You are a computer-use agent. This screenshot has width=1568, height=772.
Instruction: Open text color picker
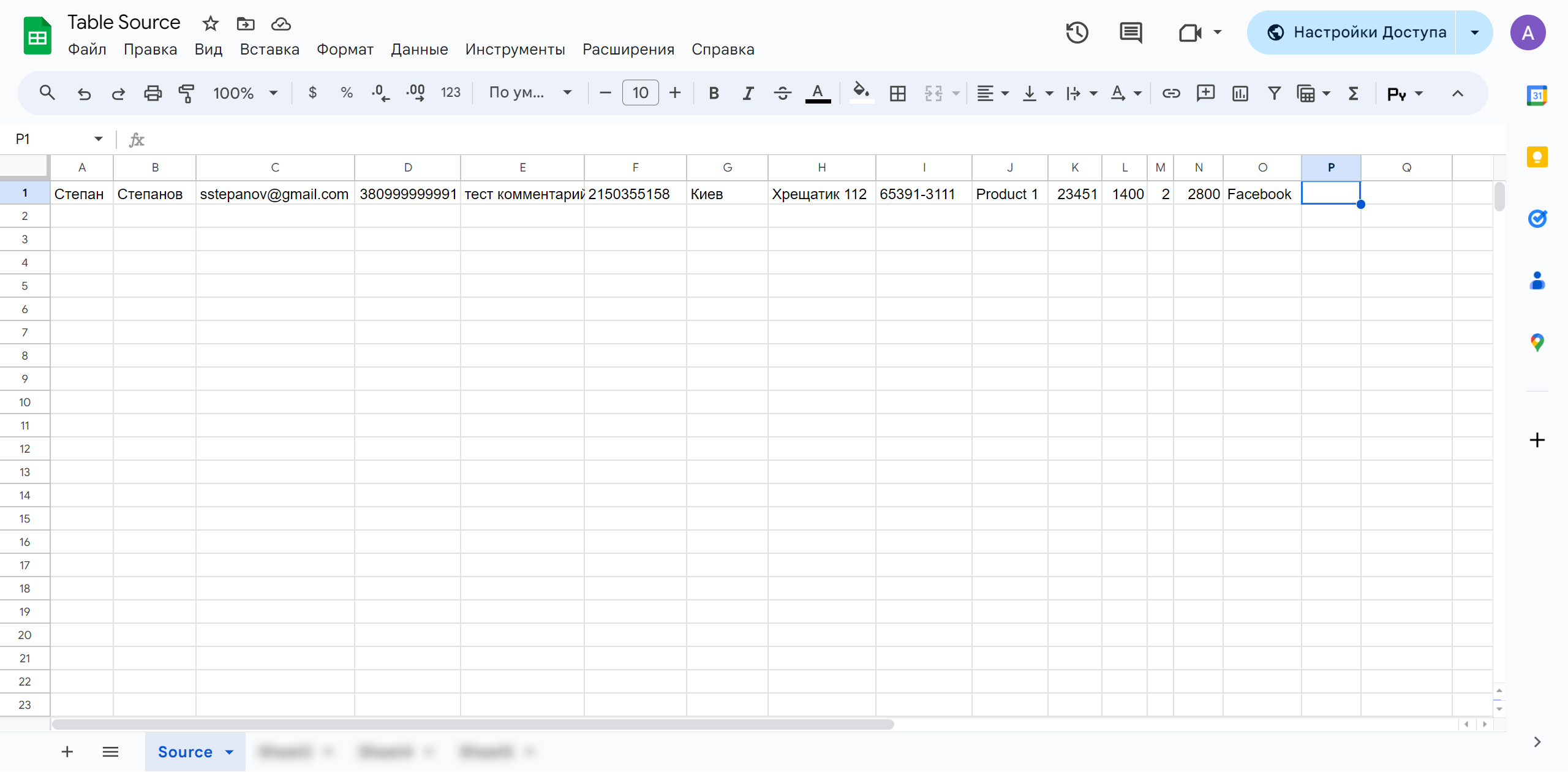[x=818, y=93]
